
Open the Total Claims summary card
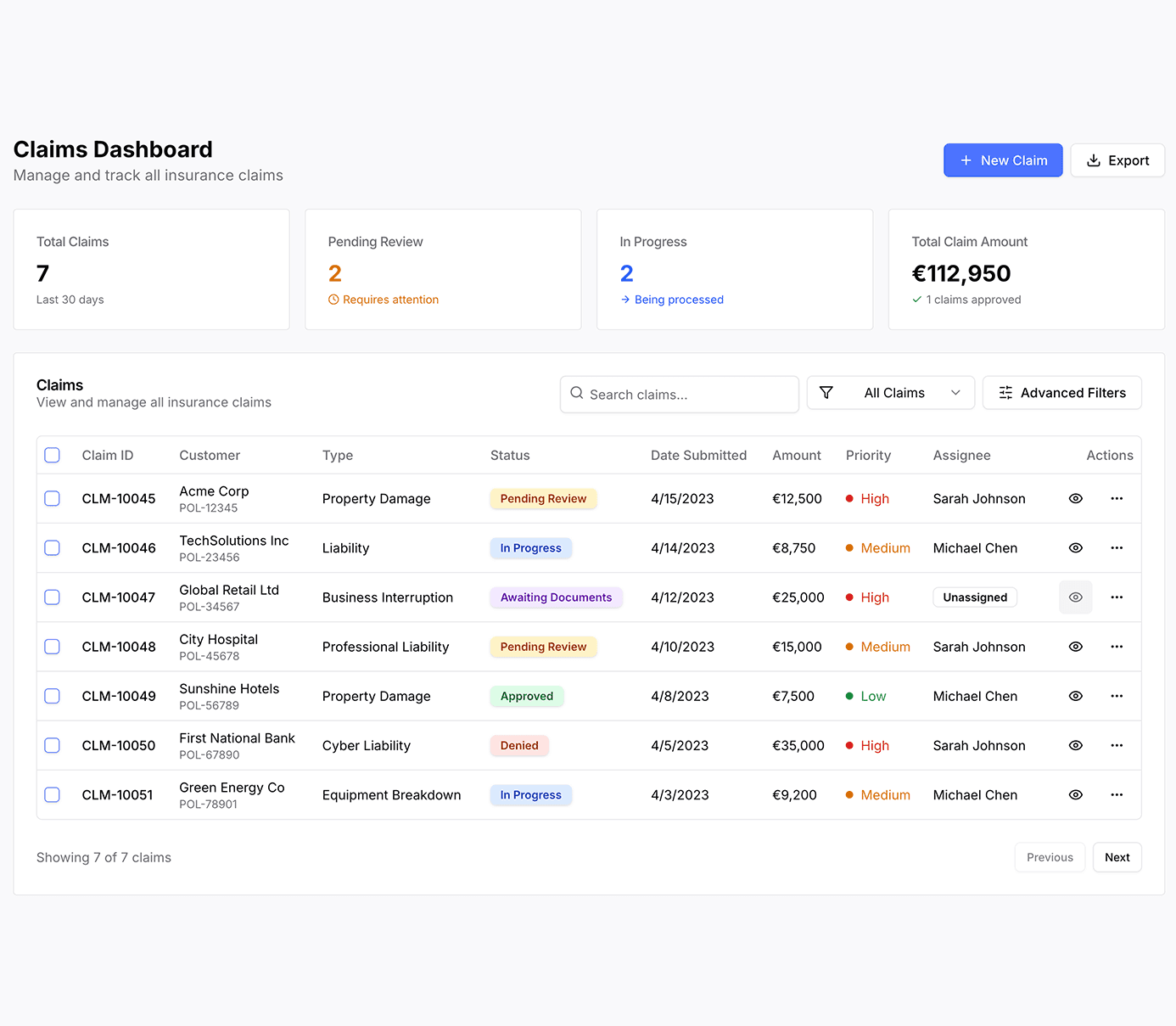pos(151,269)
